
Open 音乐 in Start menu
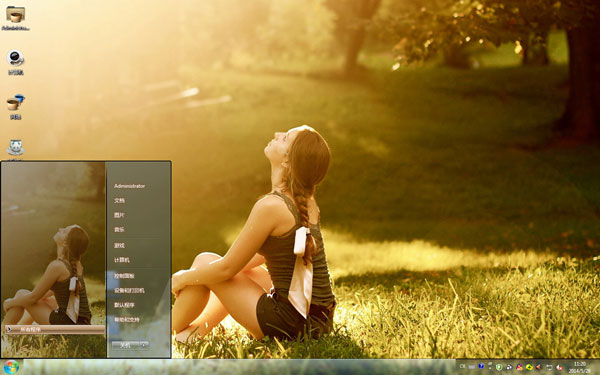[x=119, y=230]
